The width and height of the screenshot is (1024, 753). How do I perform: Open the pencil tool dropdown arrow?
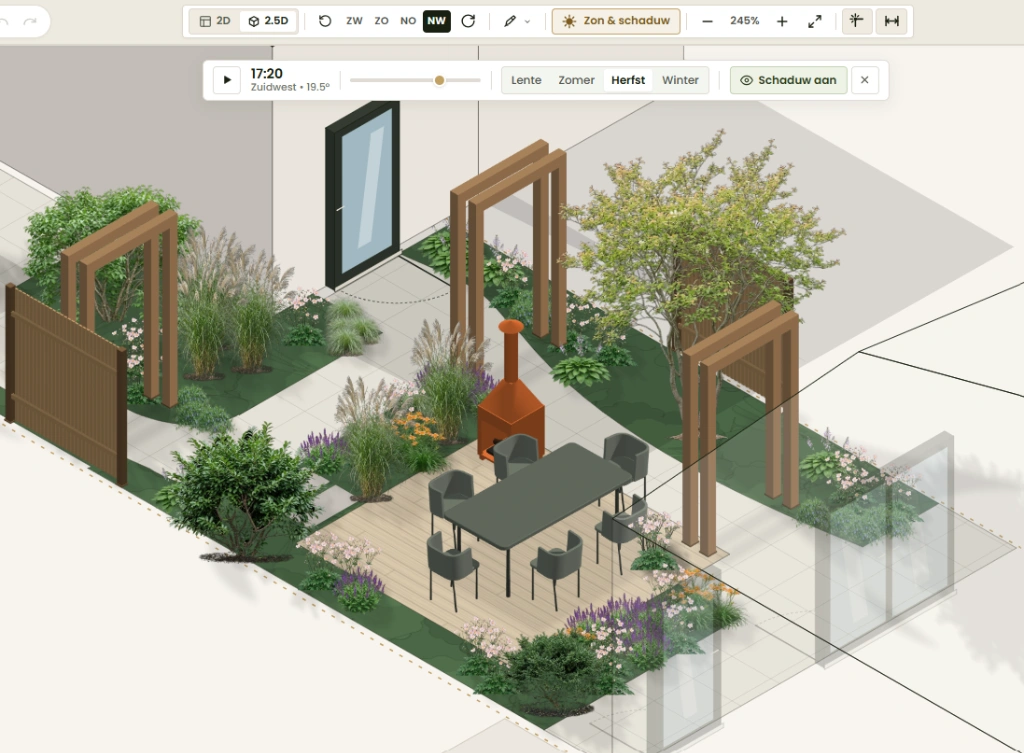pyautogui.click(x=528, y=22)
